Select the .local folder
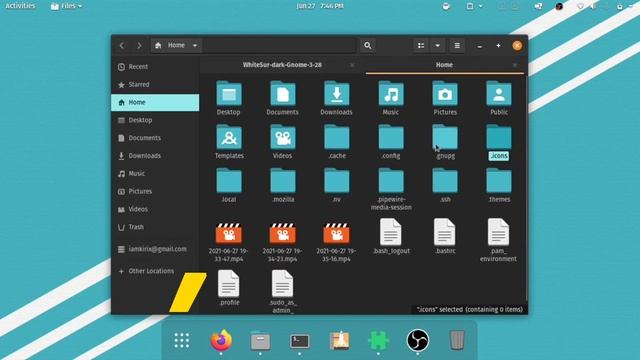The image size is (640, 360). (x=229, y=181)
